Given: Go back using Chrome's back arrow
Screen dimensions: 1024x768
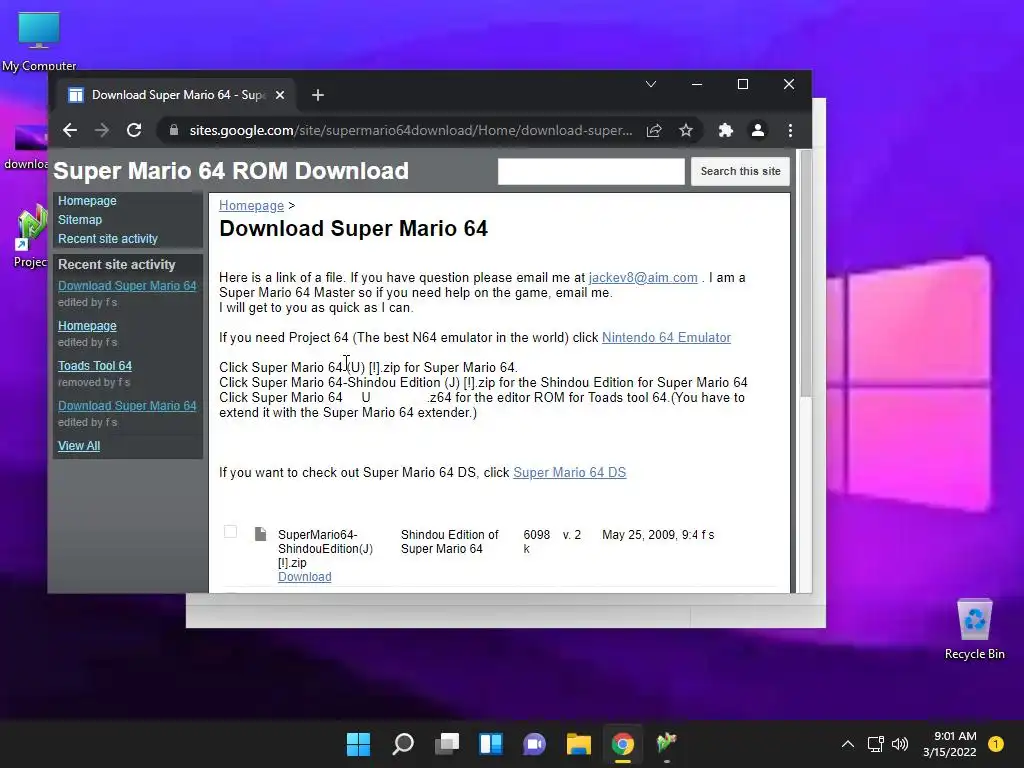Looking at the screenshot, I should pyautogui.click(x=70, y=130).
